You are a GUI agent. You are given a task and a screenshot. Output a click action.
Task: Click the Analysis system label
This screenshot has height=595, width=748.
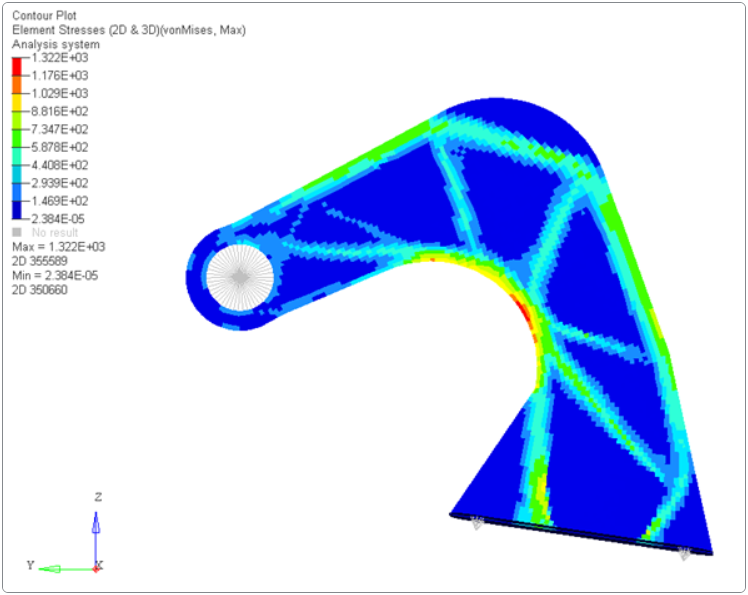point(55,45)
